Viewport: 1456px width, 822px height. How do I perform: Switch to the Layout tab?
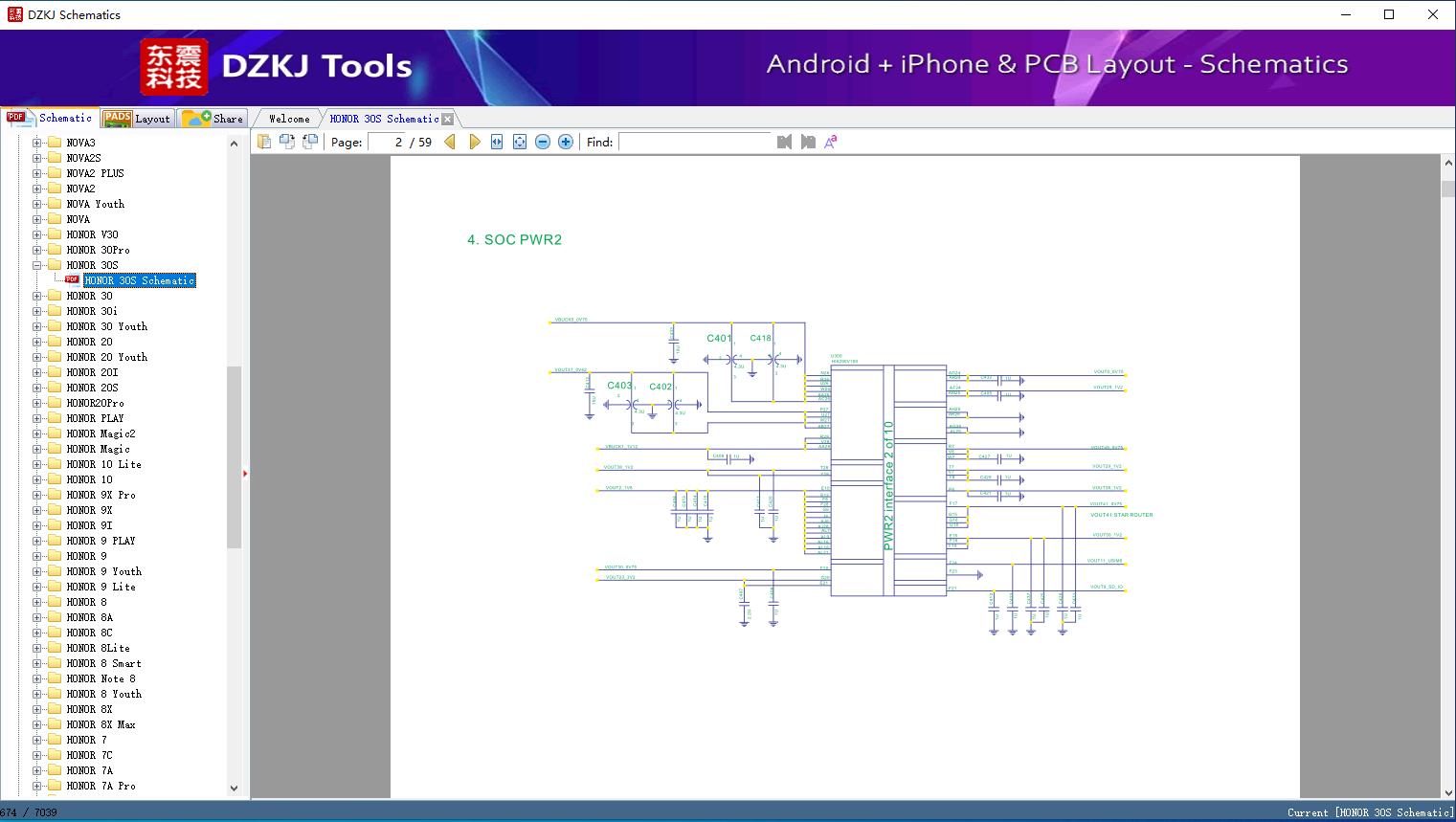pyautogui.click(x=138, y=119)
